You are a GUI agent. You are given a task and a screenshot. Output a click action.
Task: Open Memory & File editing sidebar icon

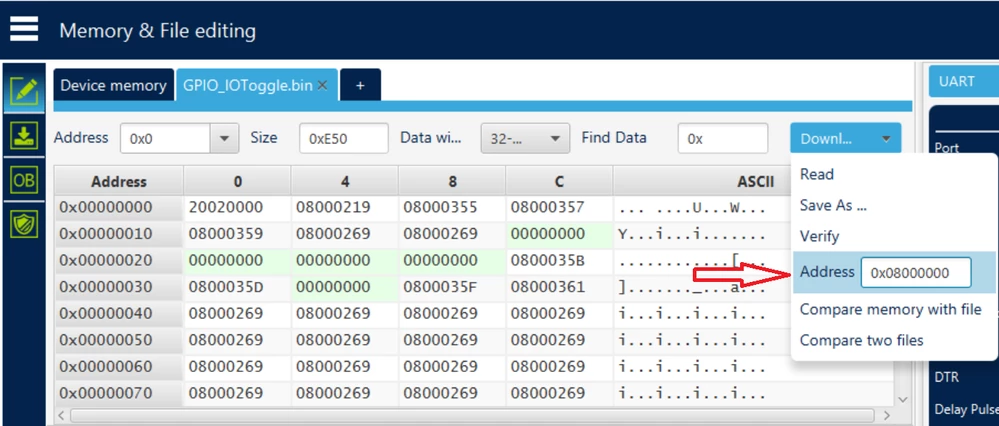point(24,92)
